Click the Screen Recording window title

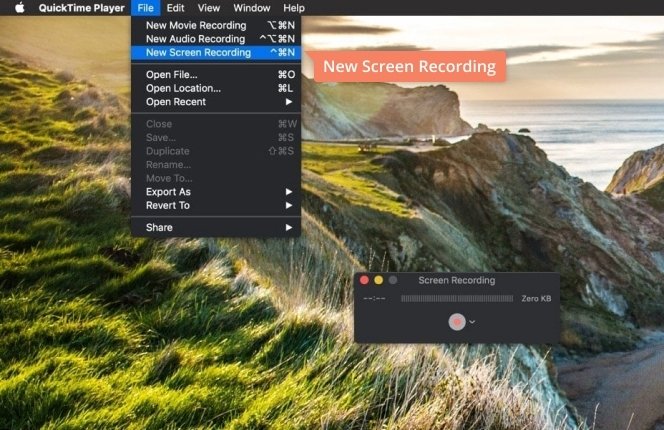tap(456, 280)
